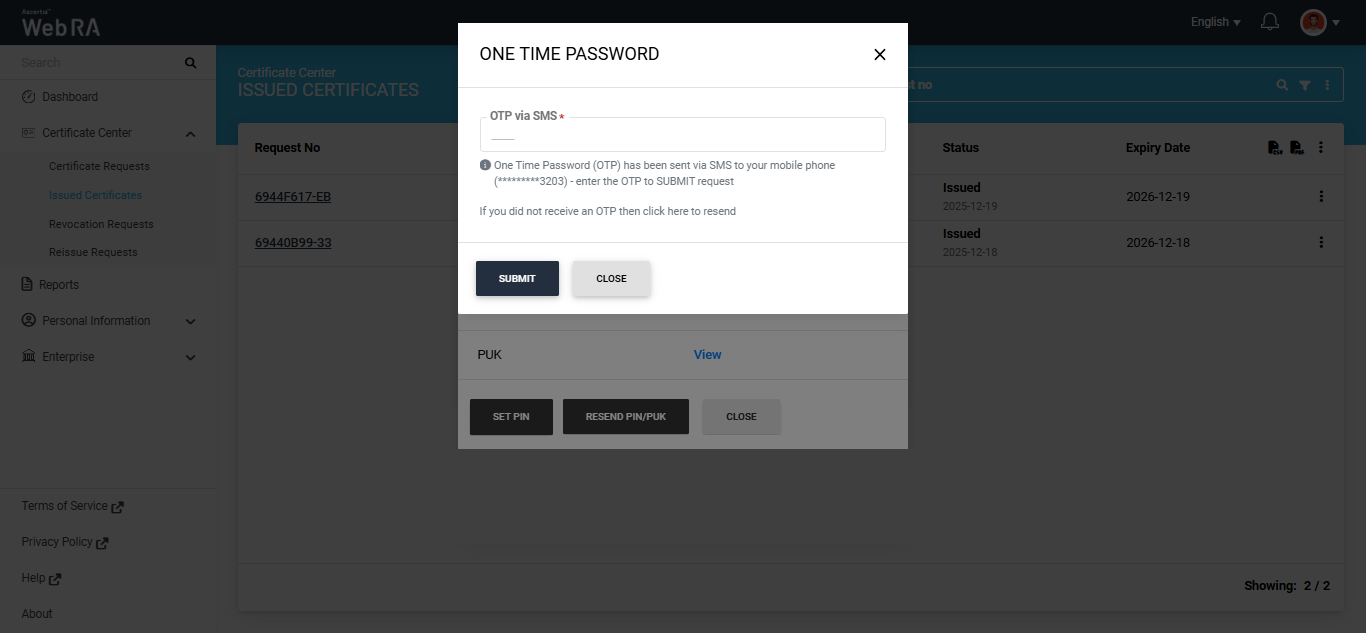
Task: Open the user avatar profile menu
Action: [1313, 22]
